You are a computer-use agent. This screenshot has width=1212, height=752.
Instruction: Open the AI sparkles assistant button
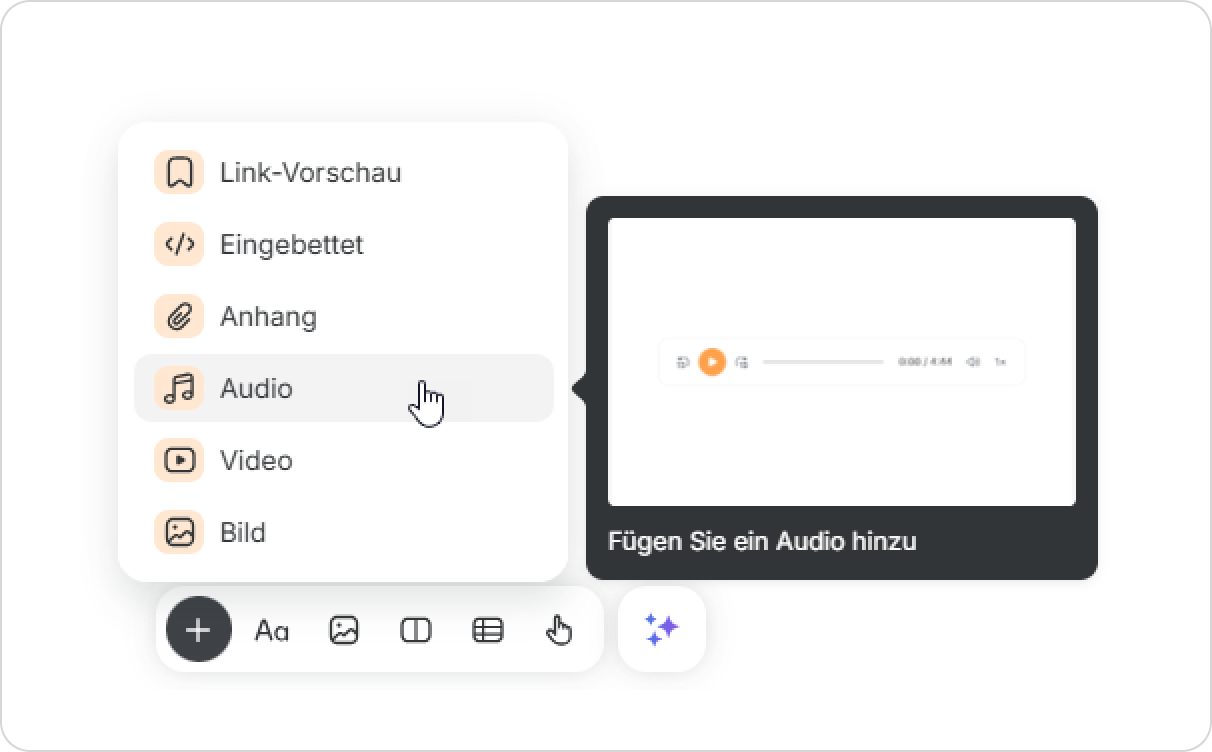[x=661, y=629]
